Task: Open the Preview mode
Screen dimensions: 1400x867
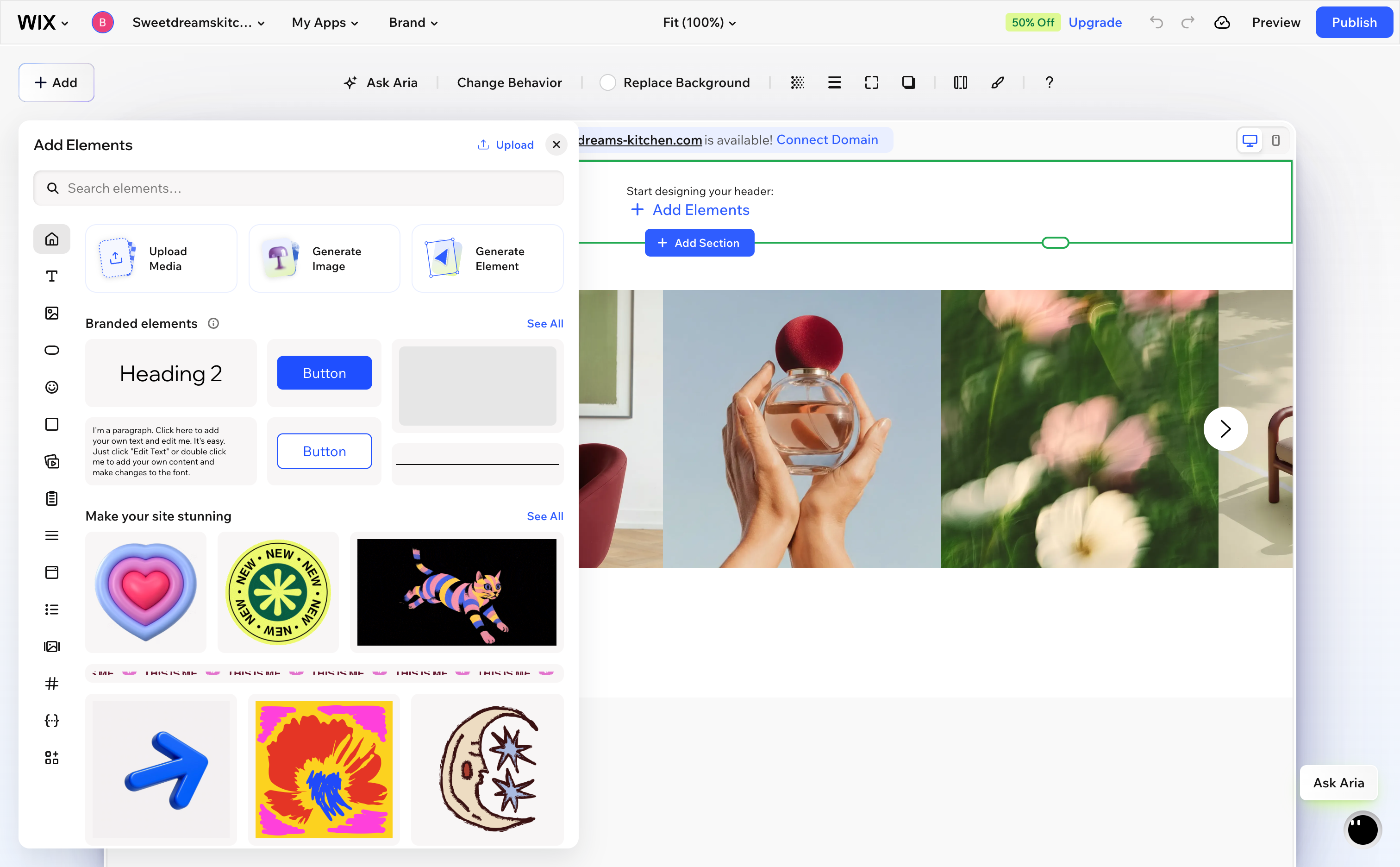Action: [1275, 22]
